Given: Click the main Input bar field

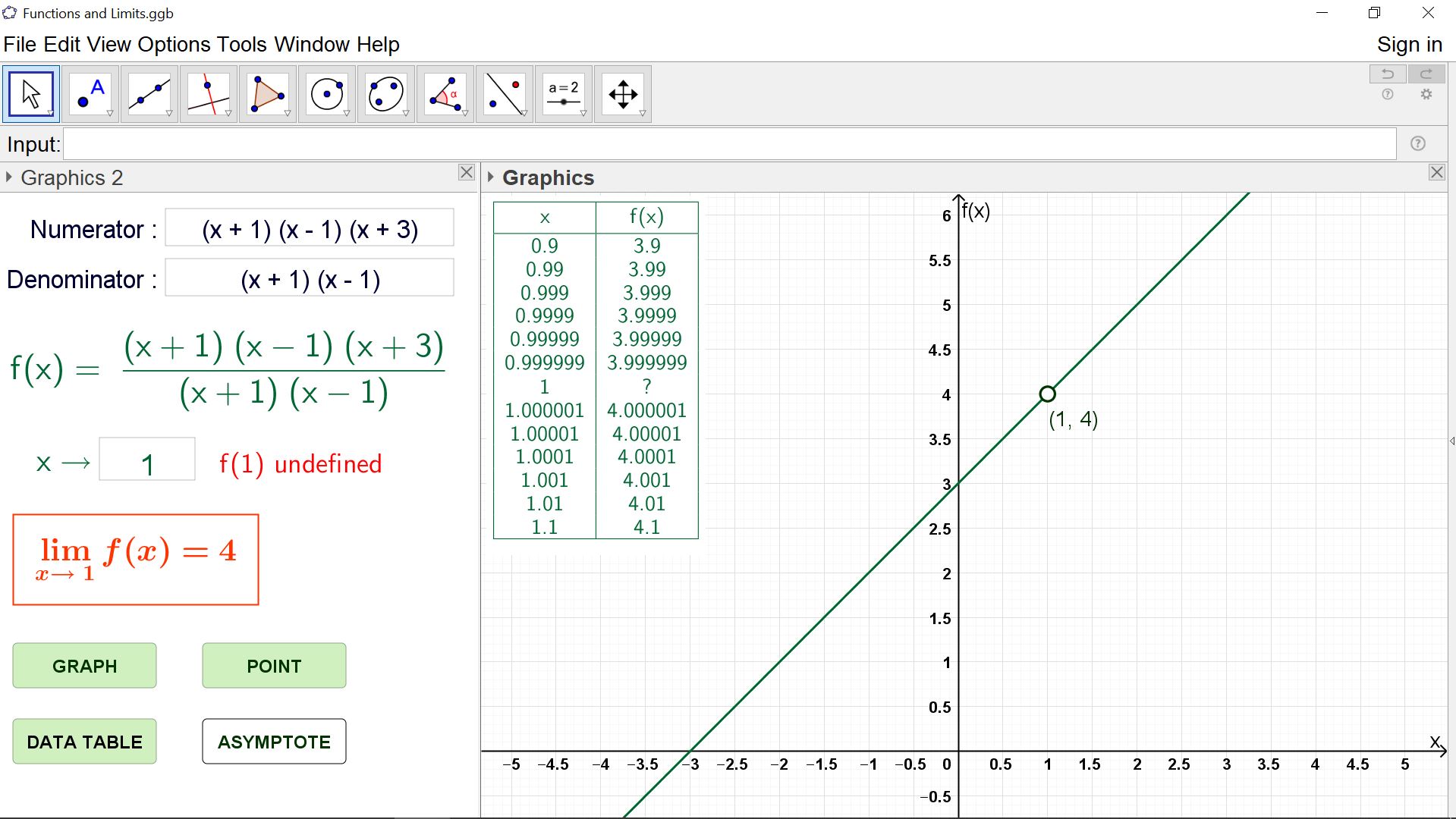Looking at the screenshot, I should [730, 144].
